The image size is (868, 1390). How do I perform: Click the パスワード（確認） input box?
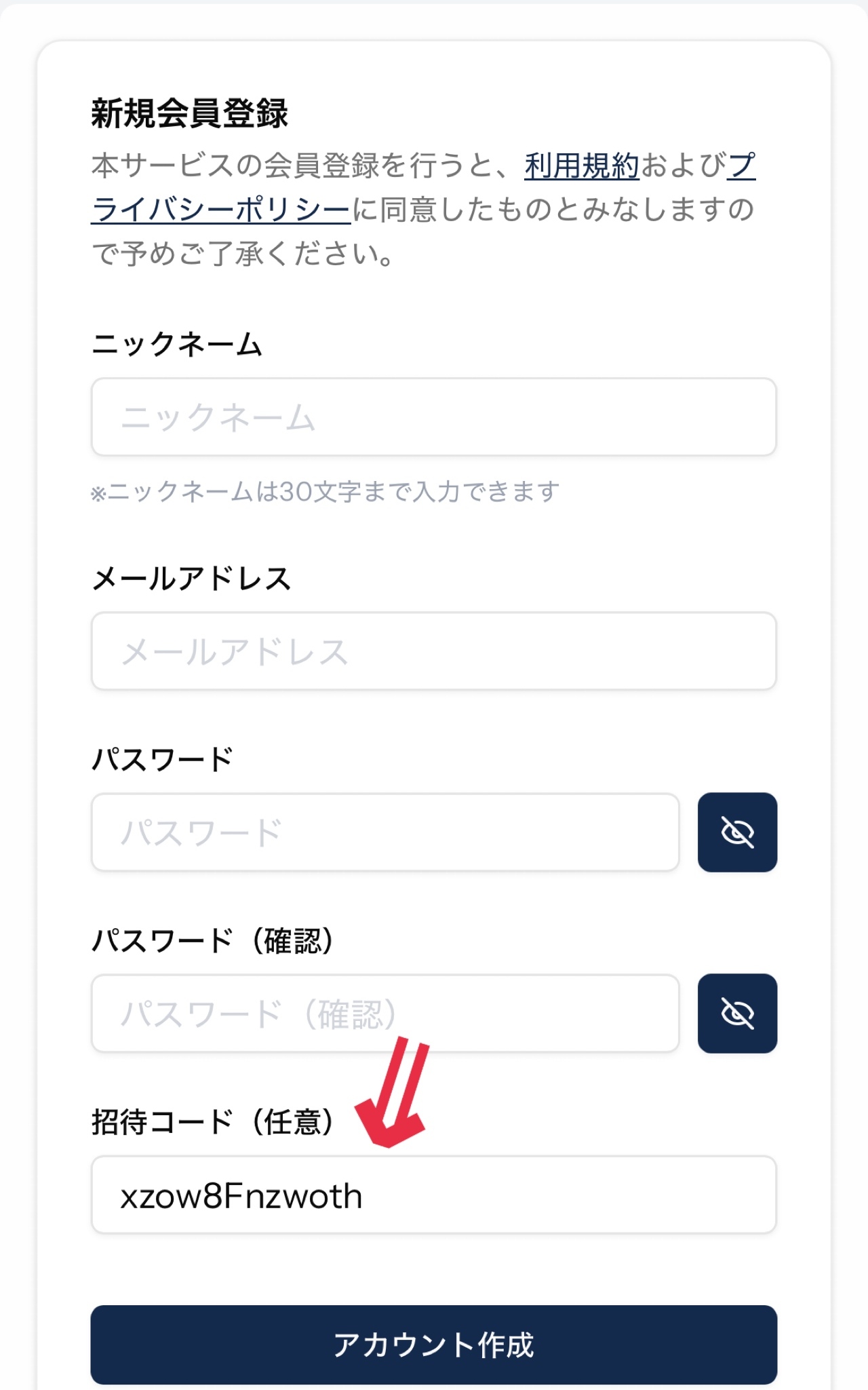(x=387, y=1014)
